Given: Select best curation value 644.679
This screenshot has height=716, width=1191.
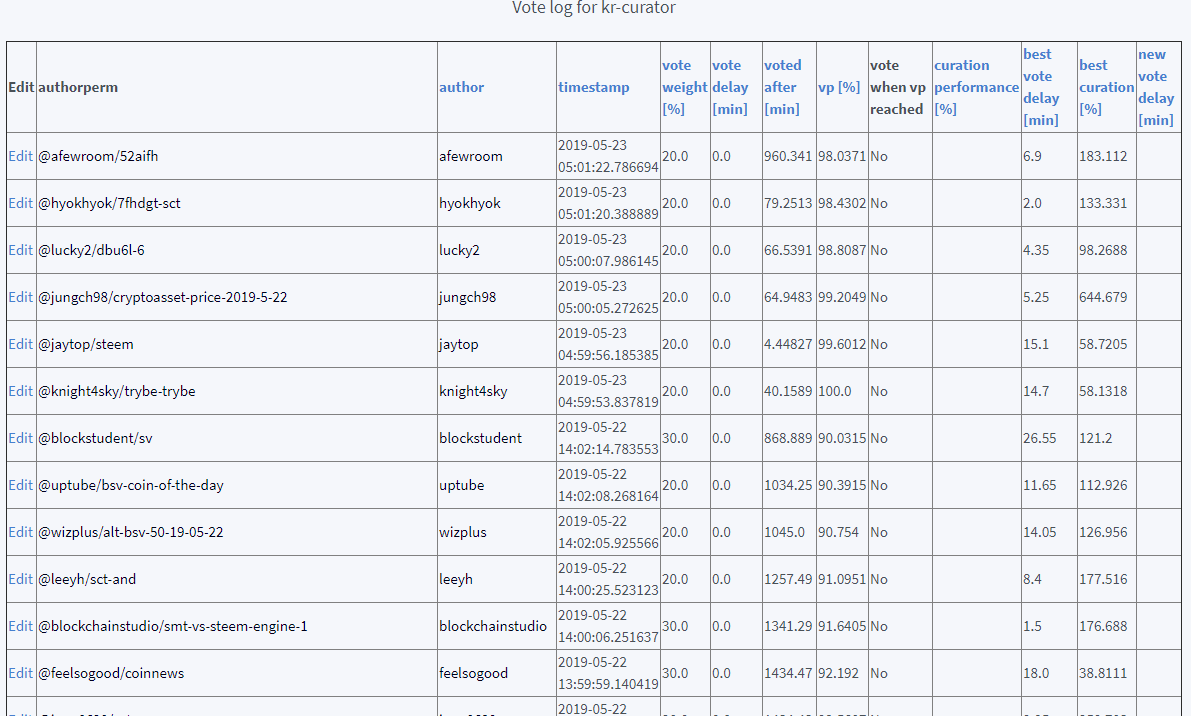Looking at the screenshot, I should (x=1103, y=298).
